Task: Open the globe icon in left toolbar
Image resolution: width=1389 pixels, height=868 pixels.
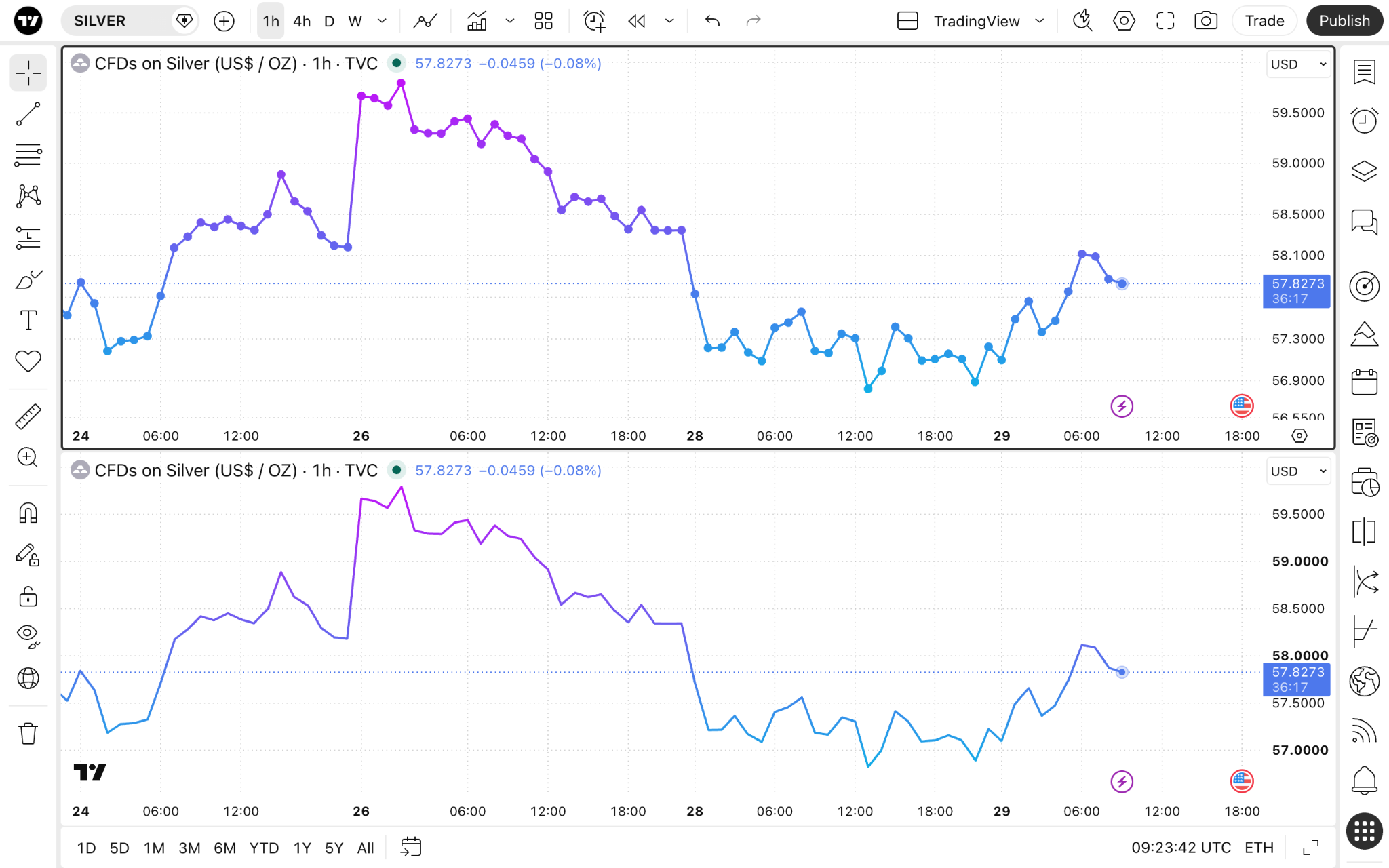Action: pos(28,678)
